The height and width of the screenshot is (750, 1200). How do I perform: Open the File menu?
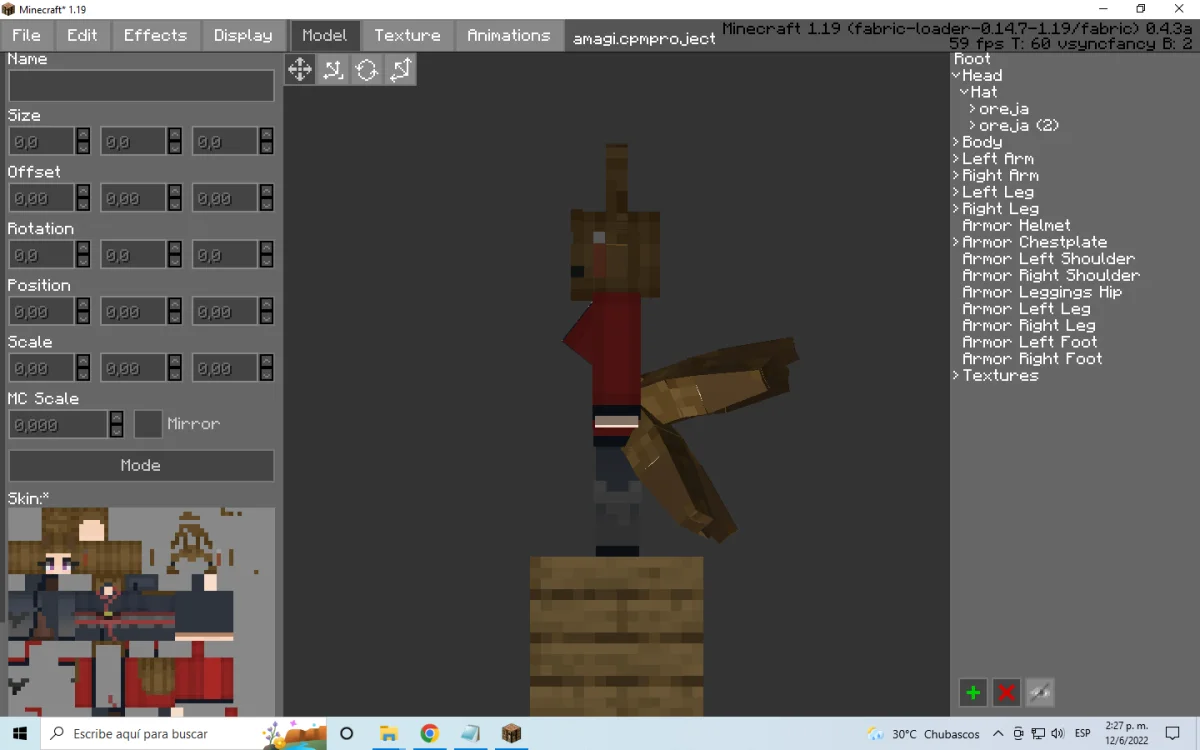coord(26,35)
